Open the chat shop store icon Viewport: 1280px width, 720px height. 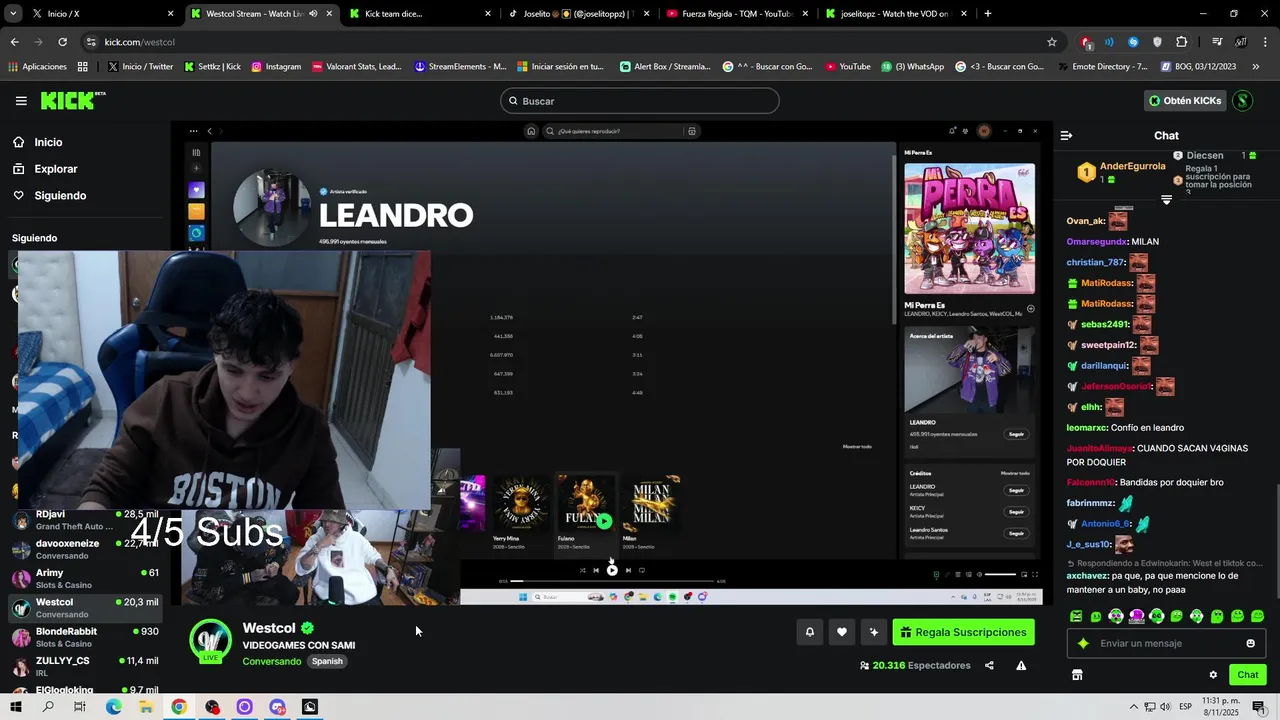coord(1077,675)
